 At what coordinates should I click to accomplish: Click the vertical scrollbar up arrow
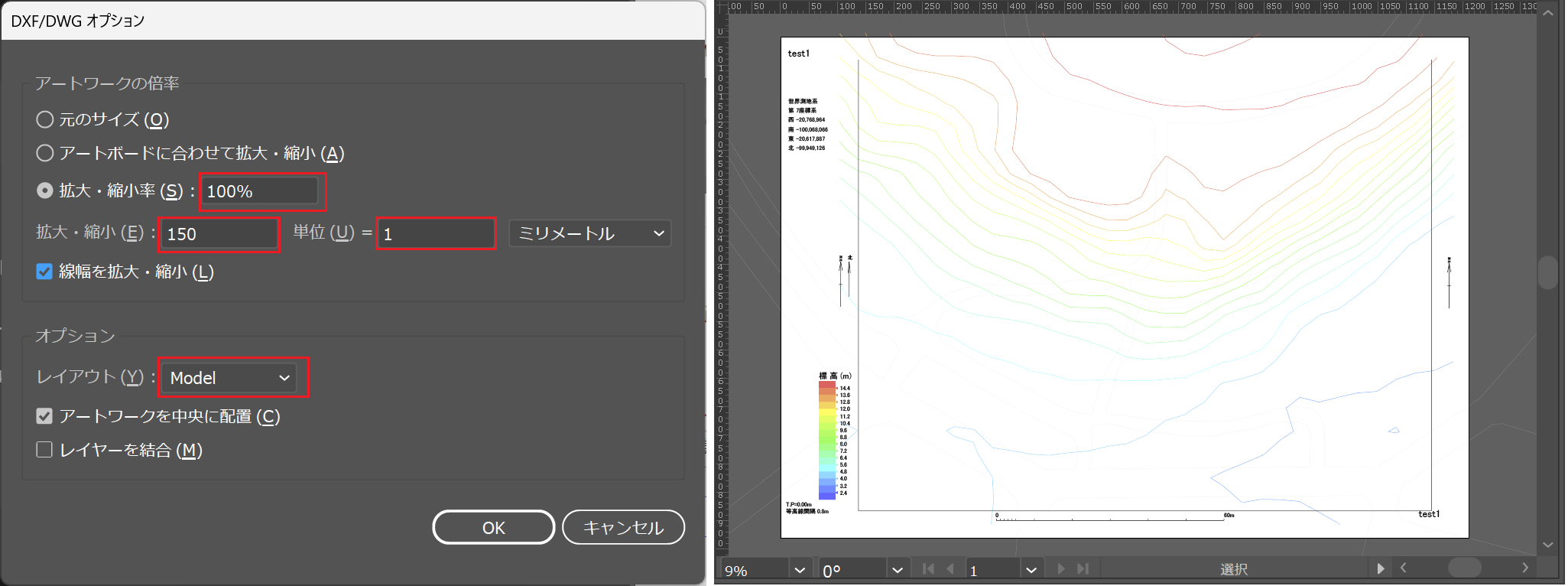click(x=1548, y=14)
